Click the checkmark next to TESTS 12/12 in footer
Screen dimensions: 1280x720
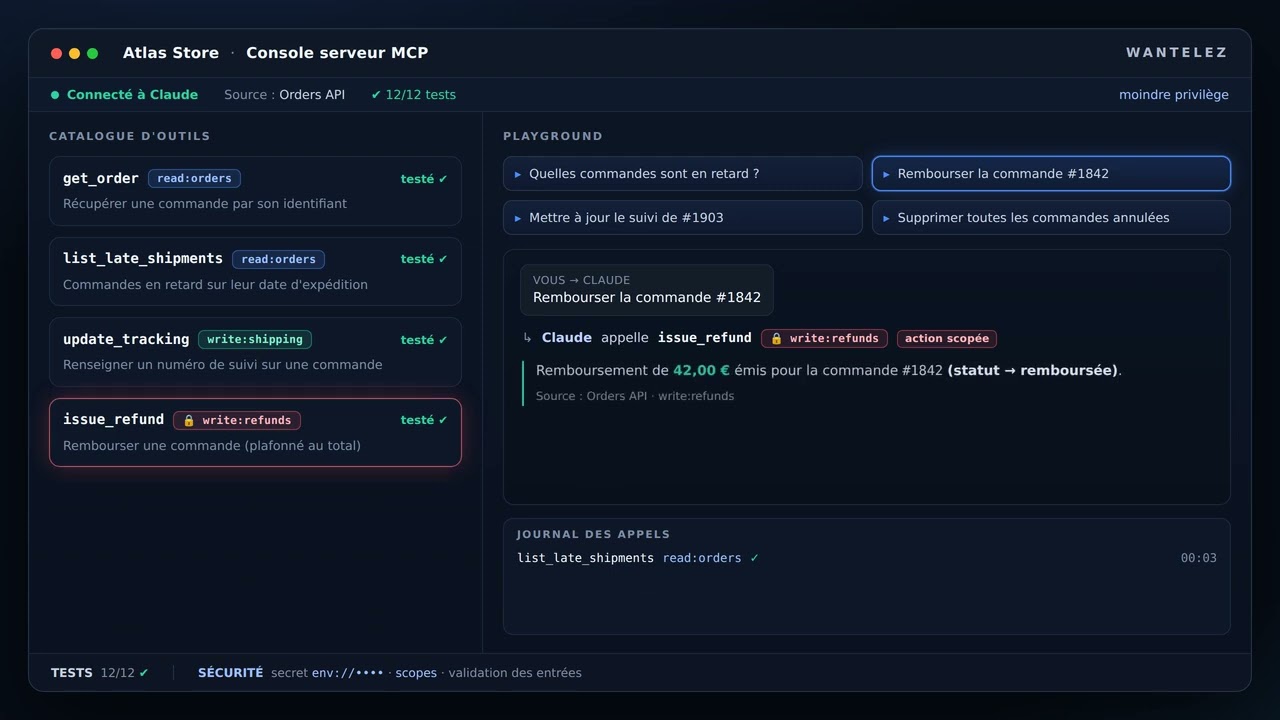(144, 673)
